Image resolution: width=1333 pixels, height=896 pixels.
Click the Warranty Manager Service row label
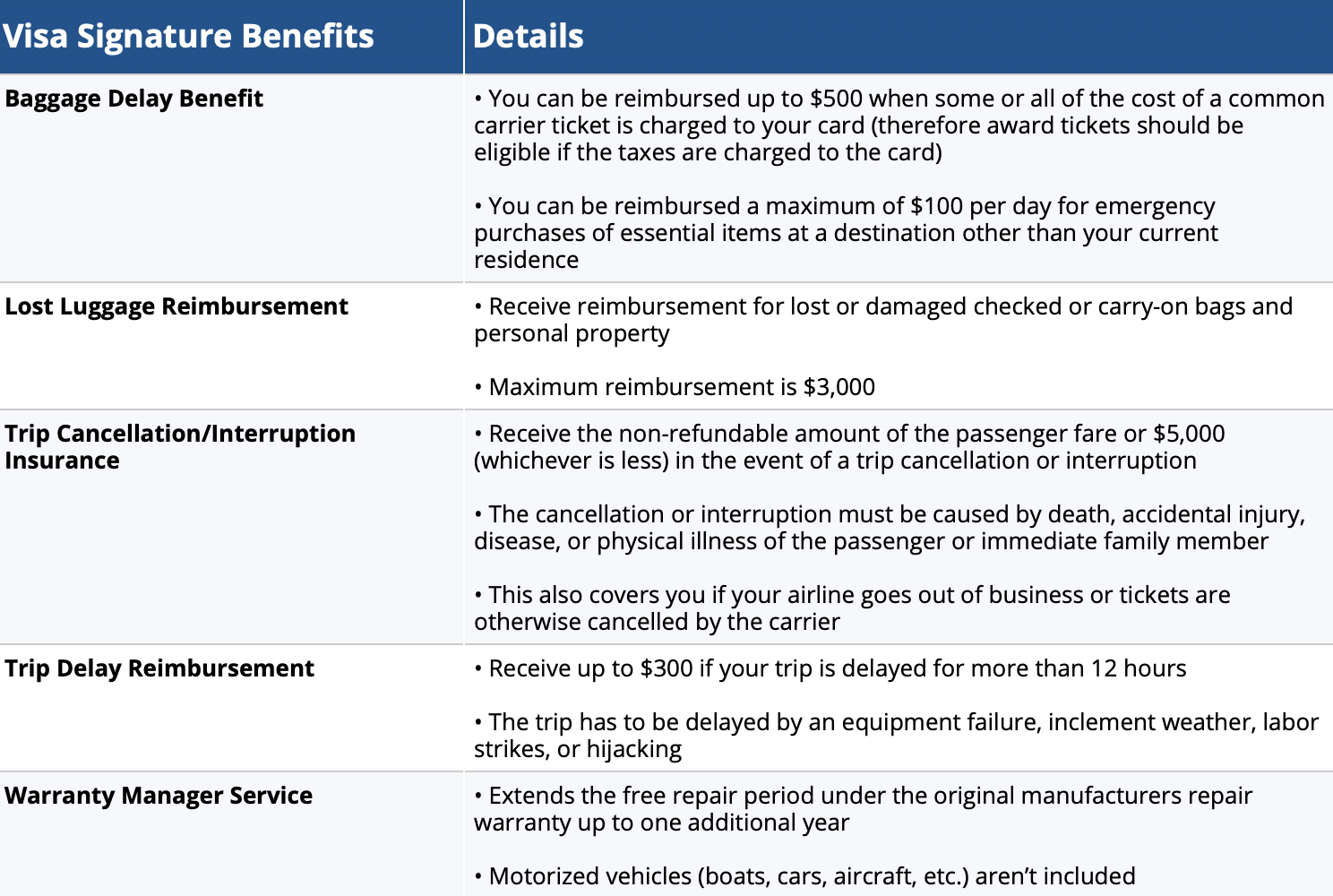point(159,796)
